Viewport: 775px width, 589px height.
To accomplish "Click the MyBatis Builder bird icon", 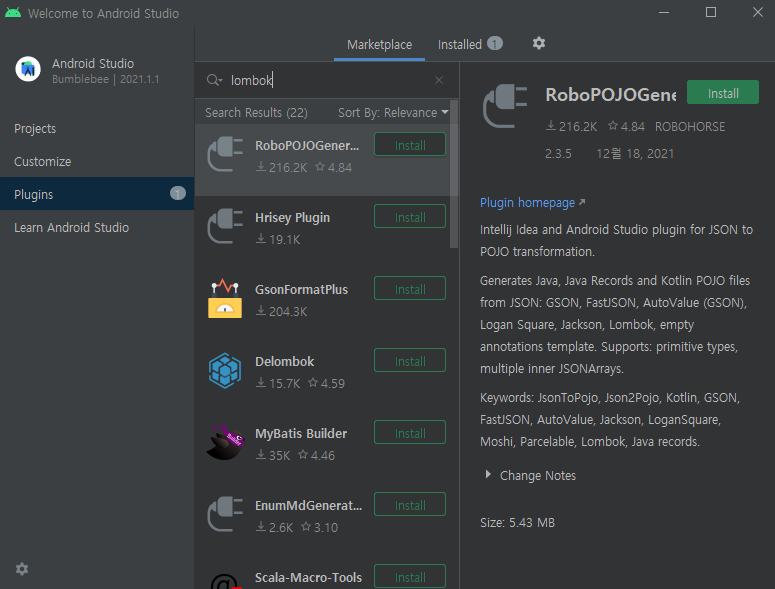I will [x=225, y=442].
